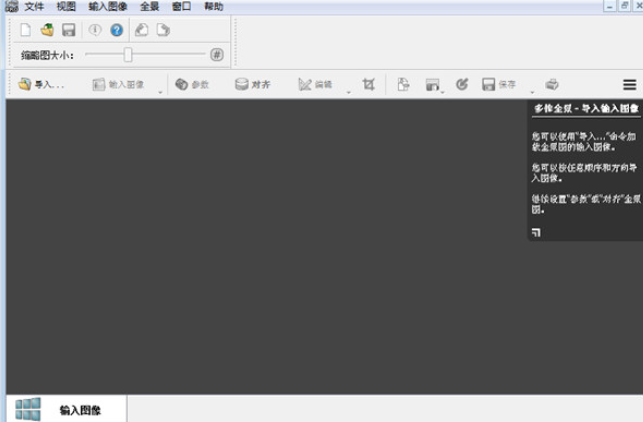Click the open project folder icon

pos(47,30)
